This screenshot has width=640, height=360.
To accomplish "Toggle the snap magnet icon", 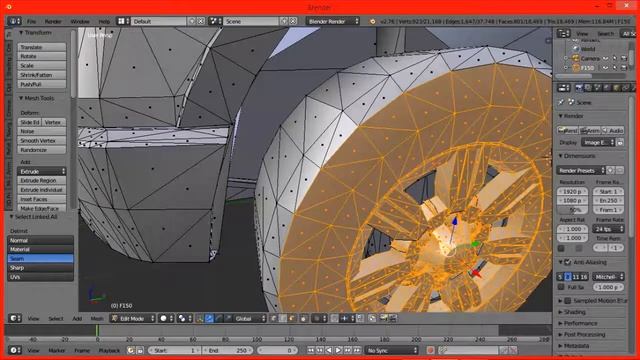I will coord(334,318).
